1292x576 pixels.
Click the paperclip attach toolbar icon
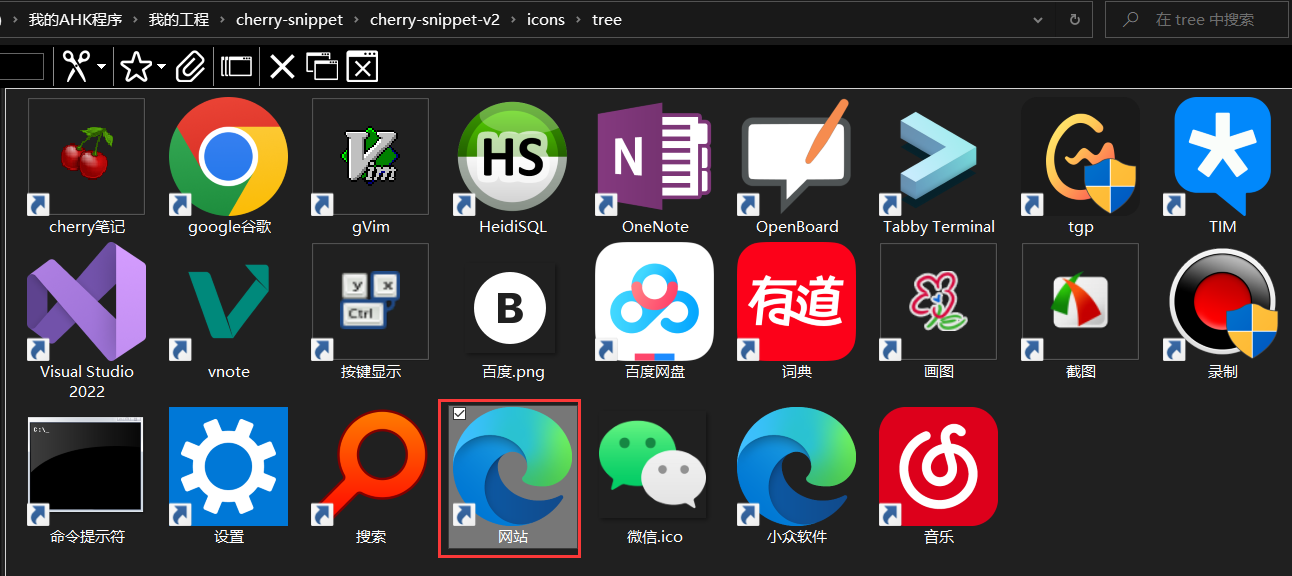[190, 67]
